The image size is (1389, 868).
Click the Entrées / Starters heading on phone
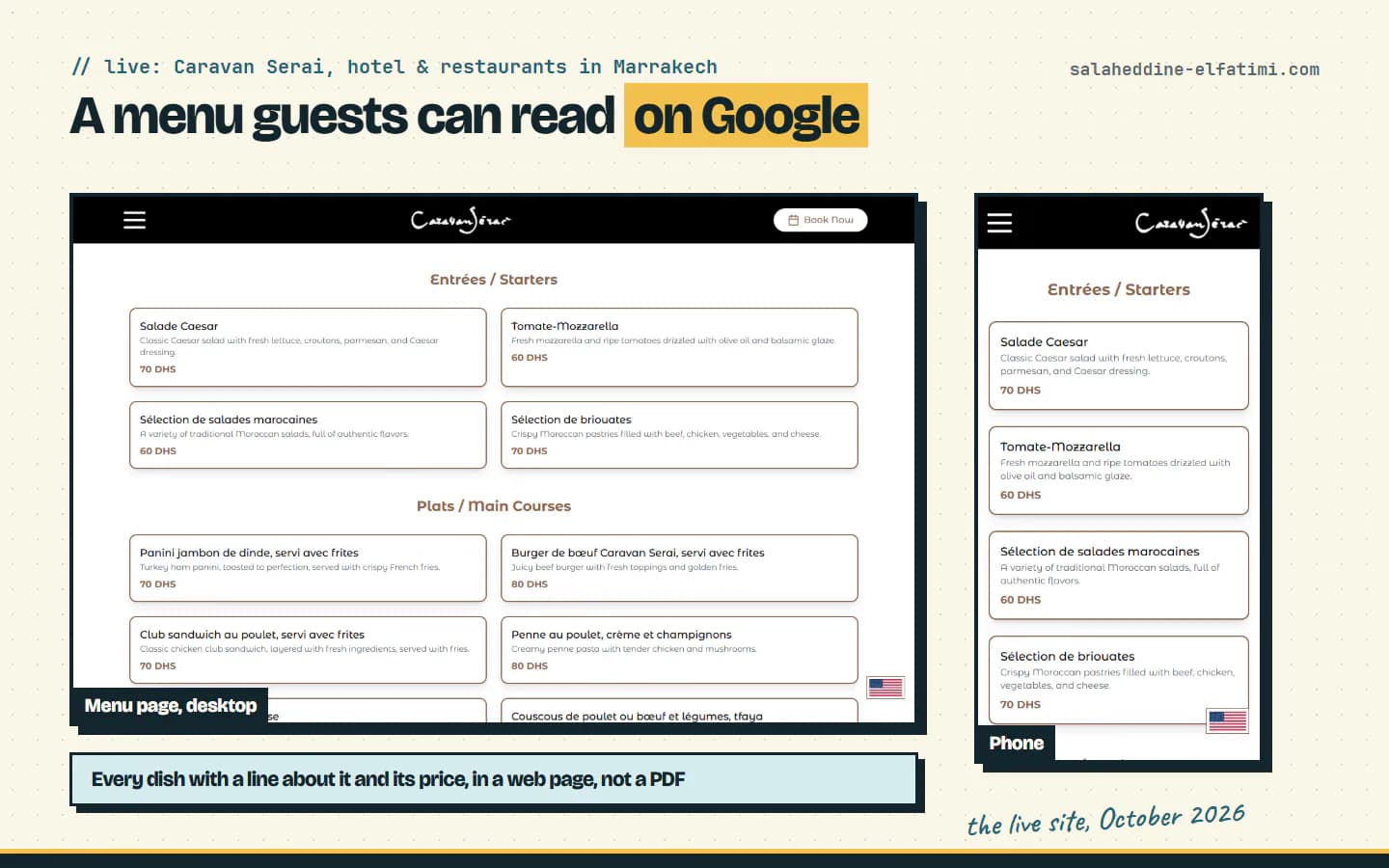click(1119, 289)
